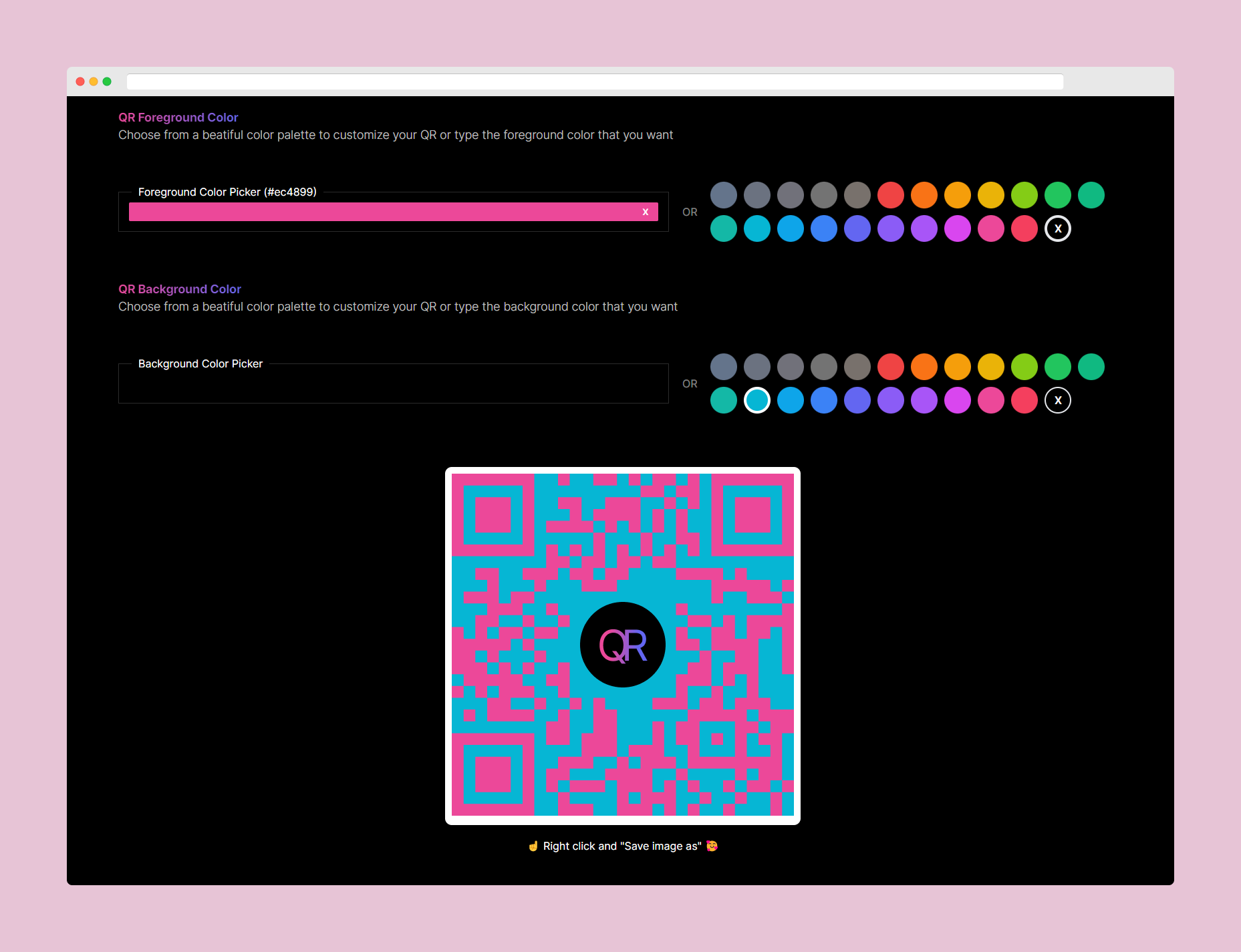Image resolution: width=1241 pixels, height=952 pixels.
Task: Pick red swatch in foreground palette
Action: click(891, 195)
